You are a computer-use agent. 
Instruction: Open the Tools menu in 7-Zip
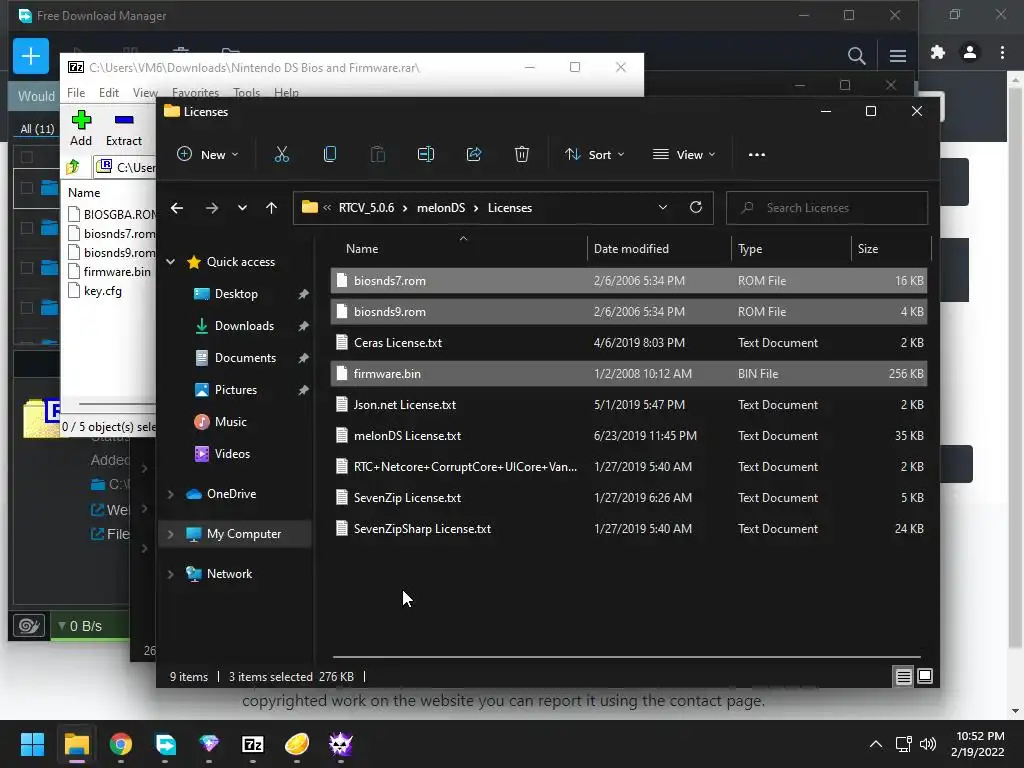246,93
